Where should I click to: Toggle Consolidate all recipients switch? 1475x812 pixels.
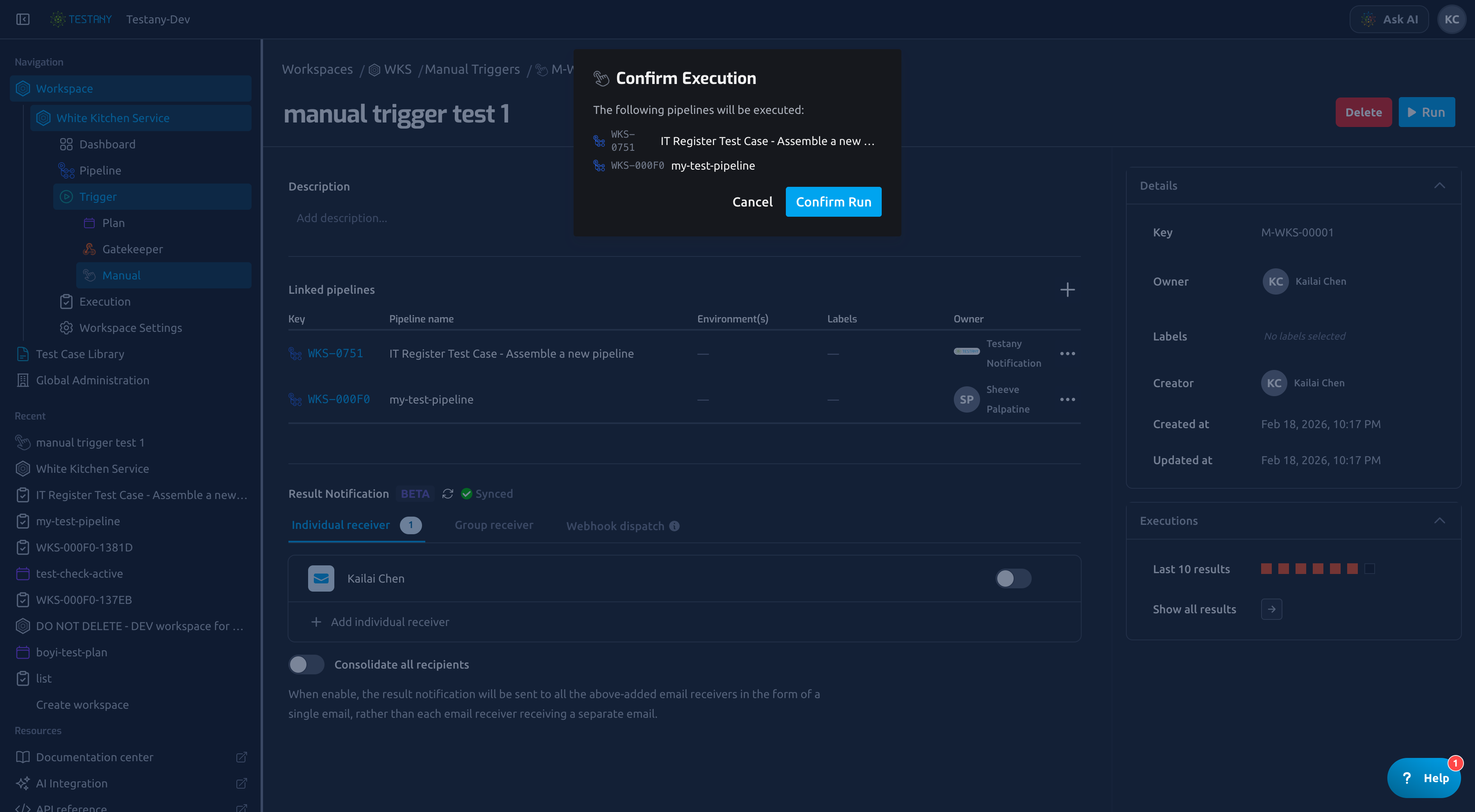306,665
